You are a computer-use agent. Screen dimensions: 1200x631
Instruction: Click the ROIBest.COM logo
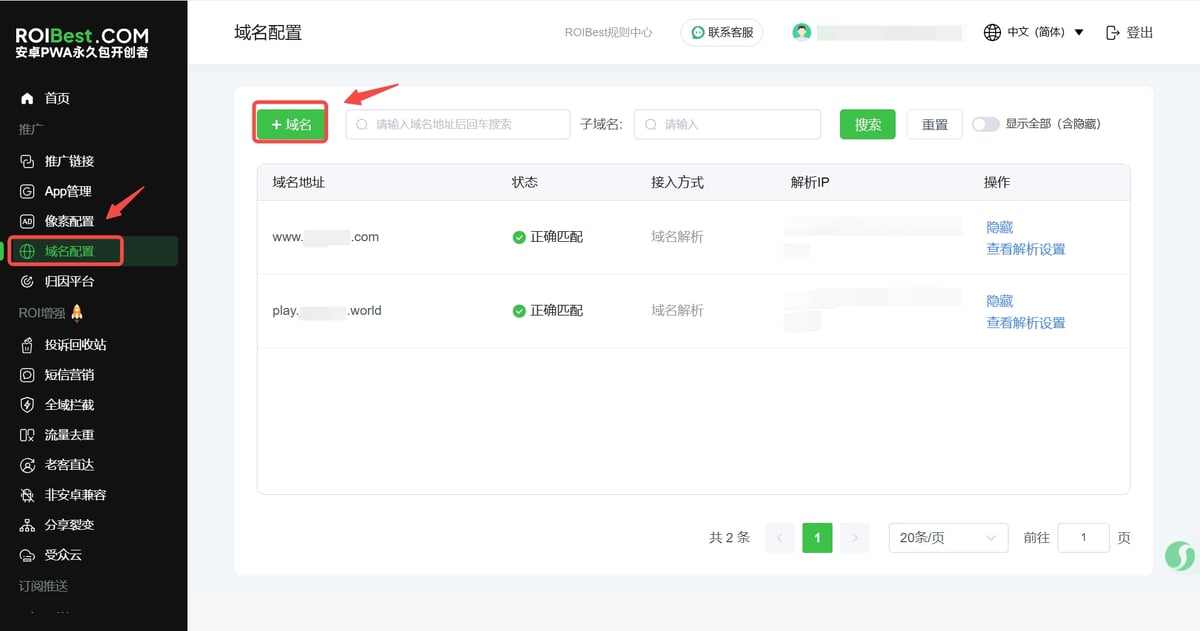click(x=82, y=43)
